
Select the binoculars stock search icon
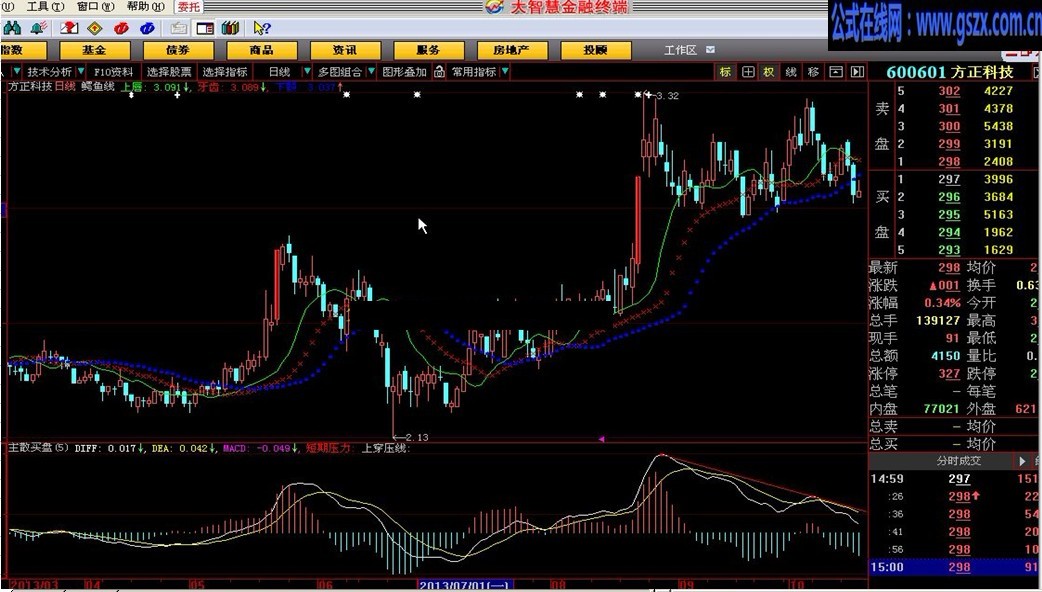[13, 28]
